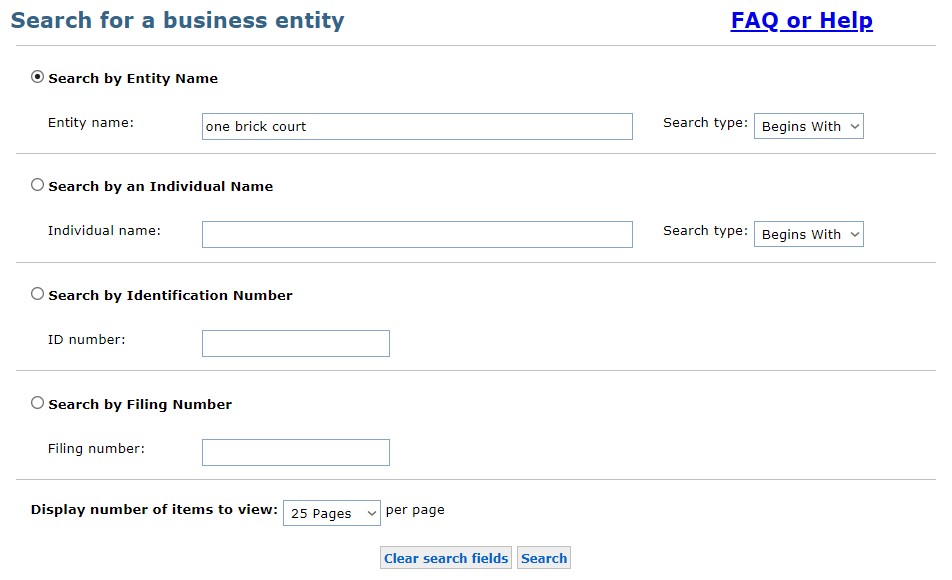Click the Search button
This screenshot has width=952, height=580.
544,558
